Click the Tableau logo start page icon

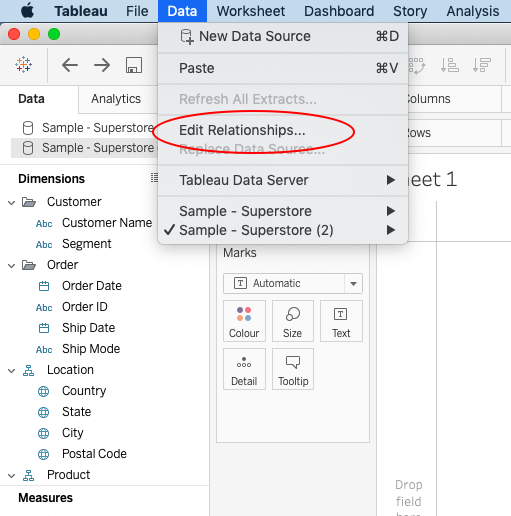23,65
